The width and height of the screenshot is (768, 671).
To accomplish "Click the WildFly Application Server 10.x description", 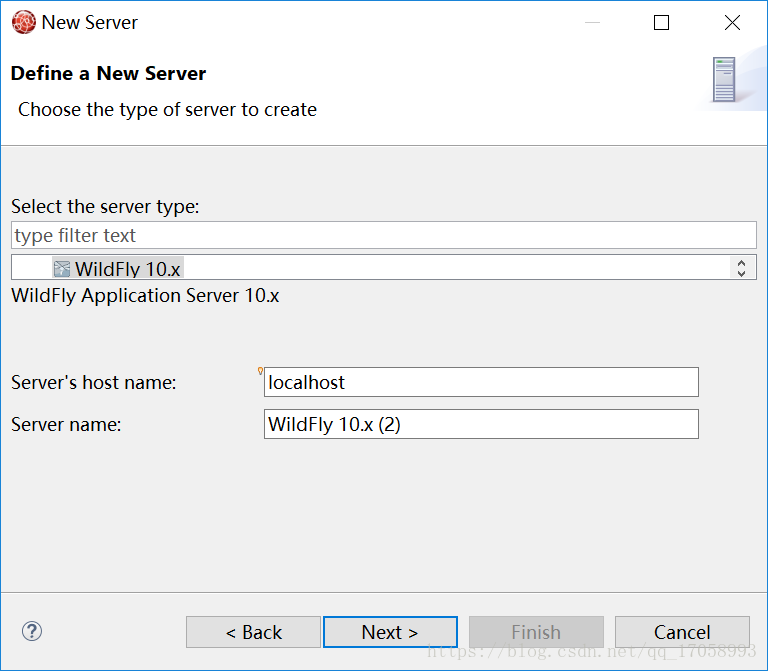I will pyautogui.click(x=145, y=296).
